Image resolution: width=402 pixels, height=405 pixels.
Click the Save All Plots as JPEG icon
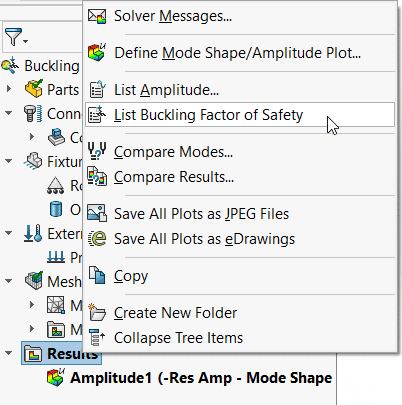[x=97, y=213]
